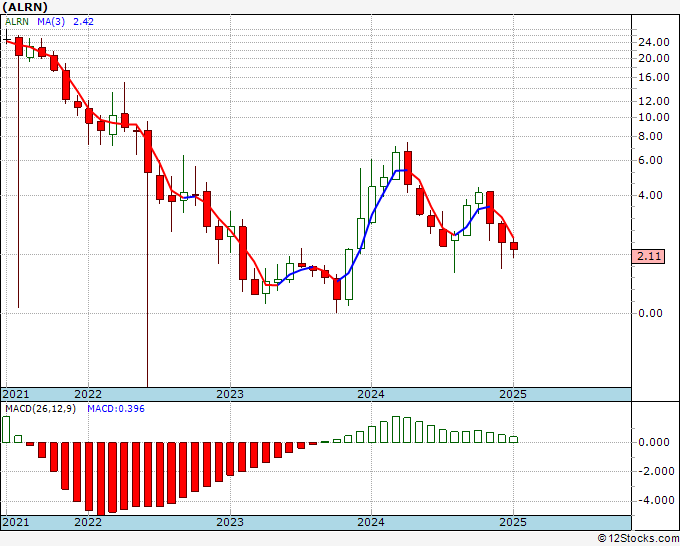
Task: Click the 24.00 price axis label
Action: pos(654,43)
